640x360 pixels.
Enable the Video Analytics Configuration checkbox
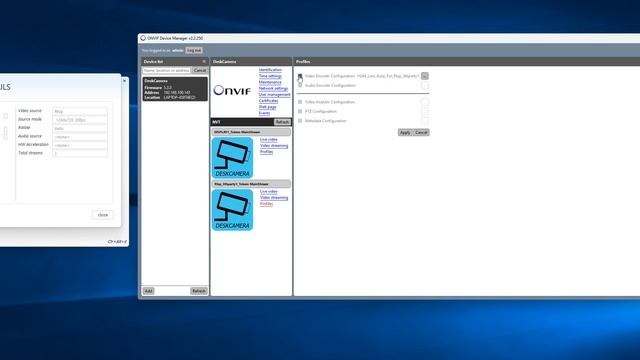[300, 102]
